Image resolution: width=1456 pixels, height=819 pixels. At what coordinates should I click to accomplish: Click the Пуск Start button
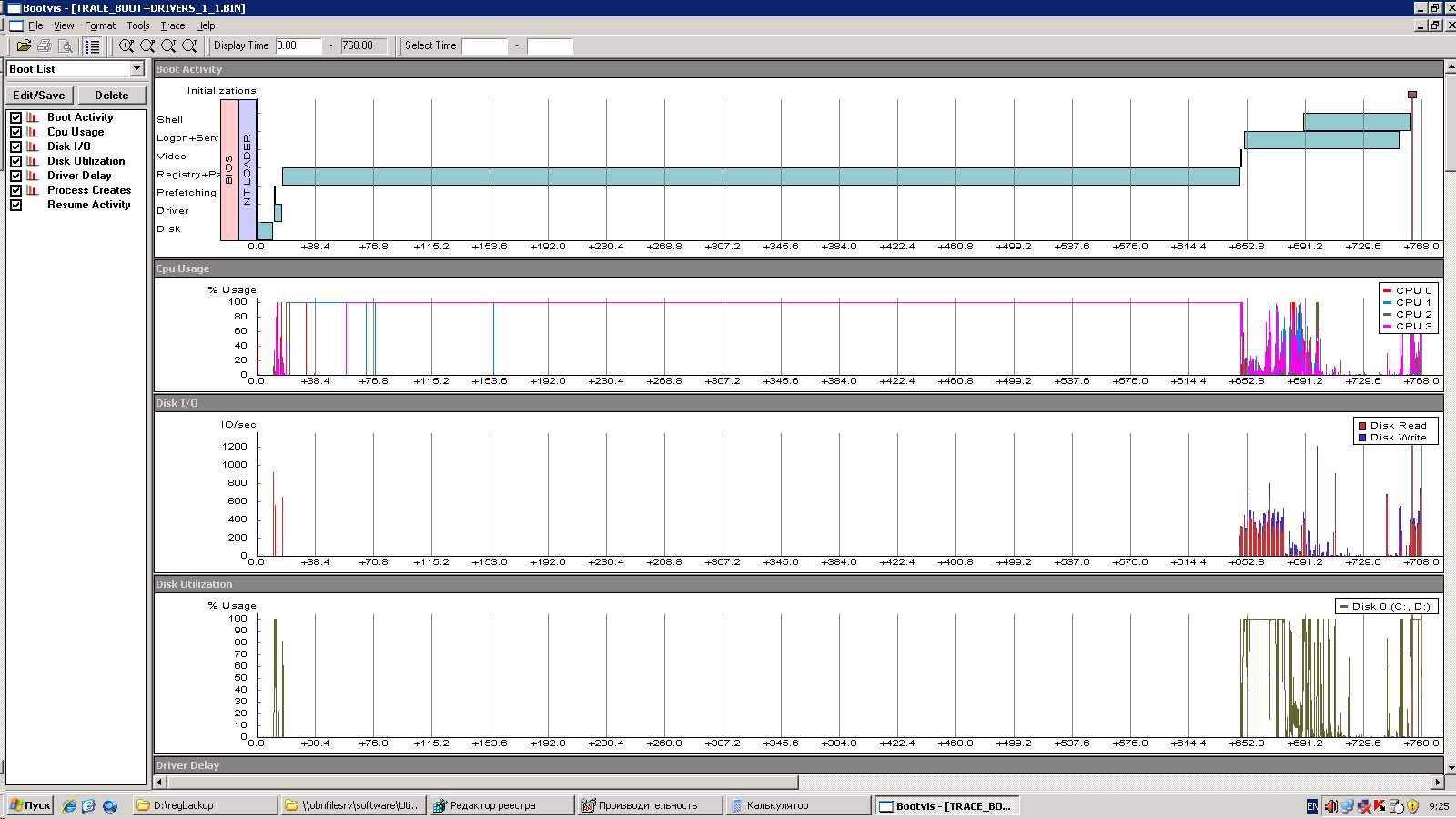pos(30,805)
